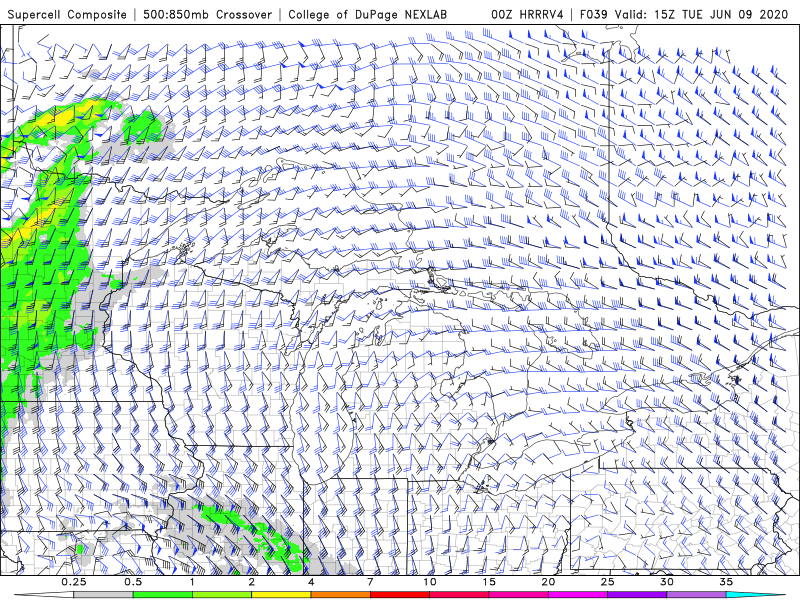Select the crimson 10–15 legend swatch

point(459,595)
